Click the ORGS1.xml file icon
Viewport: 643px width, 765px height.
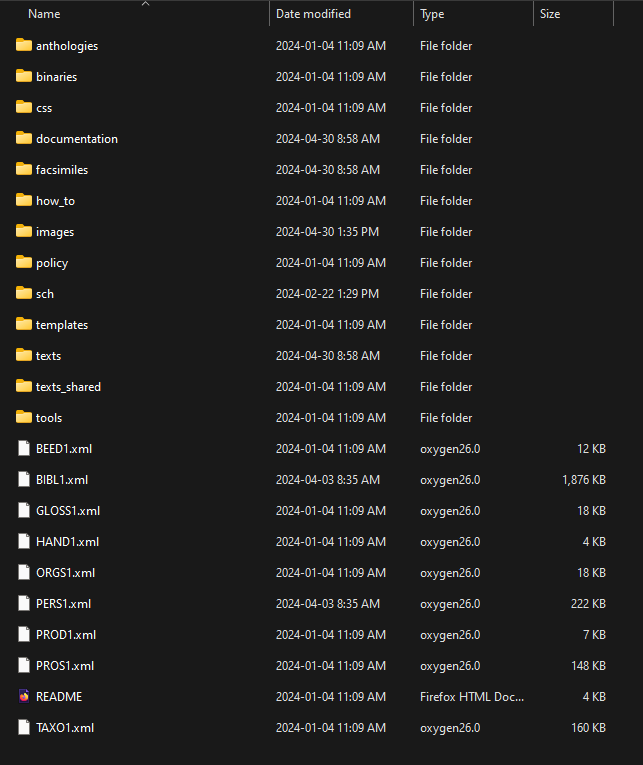click(x=23, y=572)
